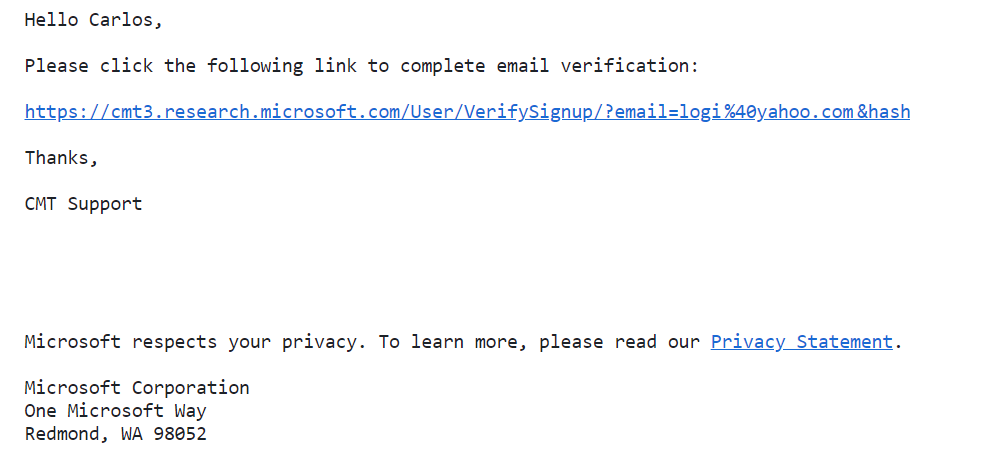
Task: Click the word "Support" in the signature
Action: click(x=105, y=205)
